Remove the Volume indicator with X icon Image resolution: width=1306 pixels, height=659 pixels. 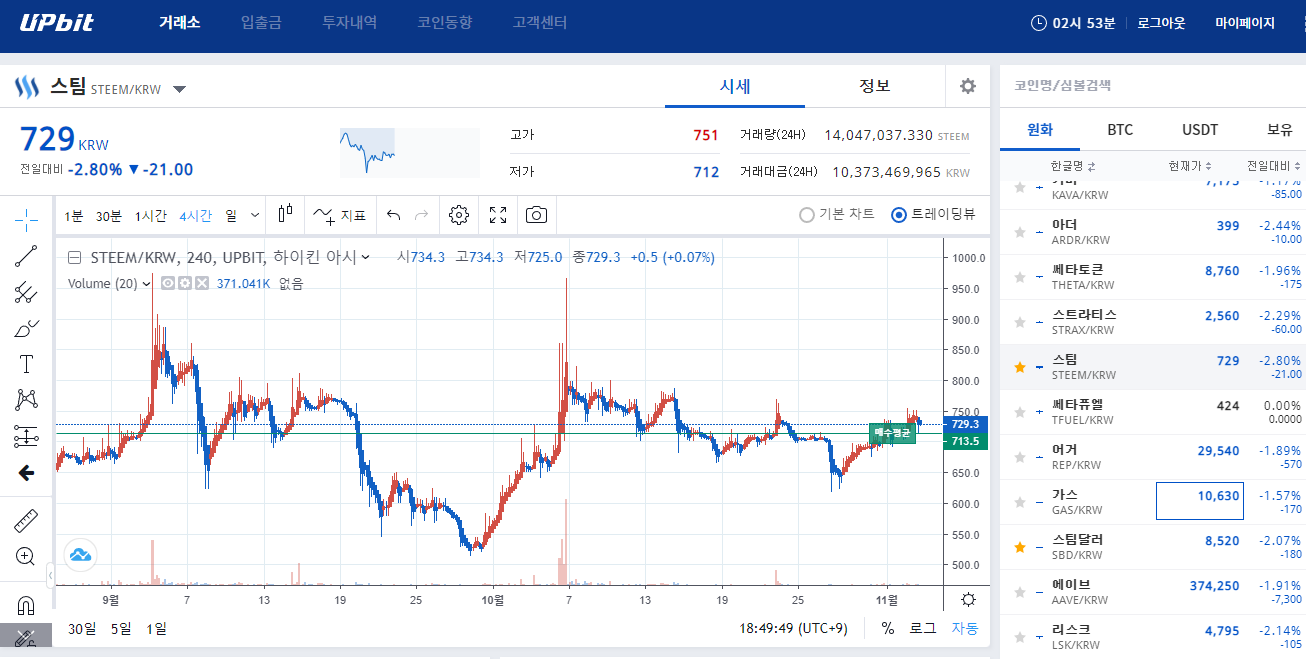click(202, 283)
